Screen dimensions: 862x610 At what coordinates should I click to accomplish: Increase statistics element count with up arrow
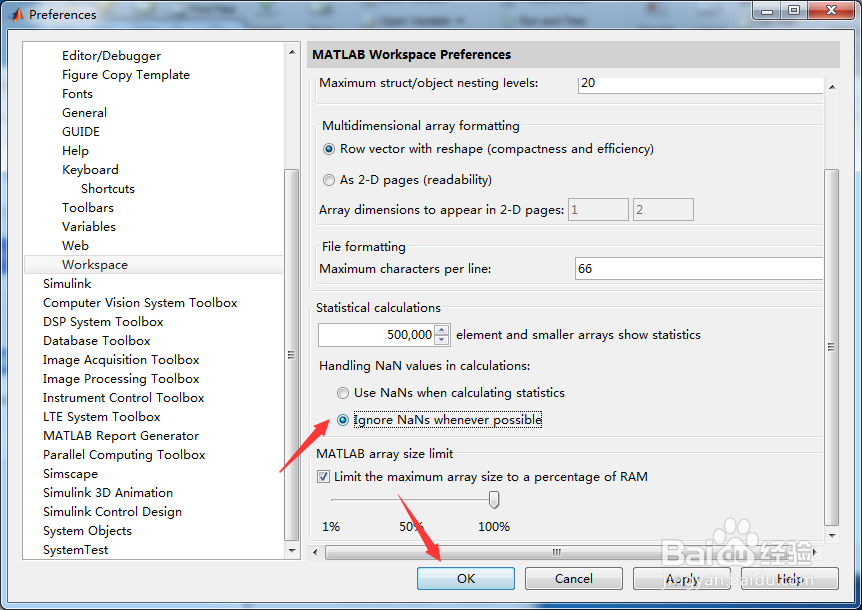point(442,330)
